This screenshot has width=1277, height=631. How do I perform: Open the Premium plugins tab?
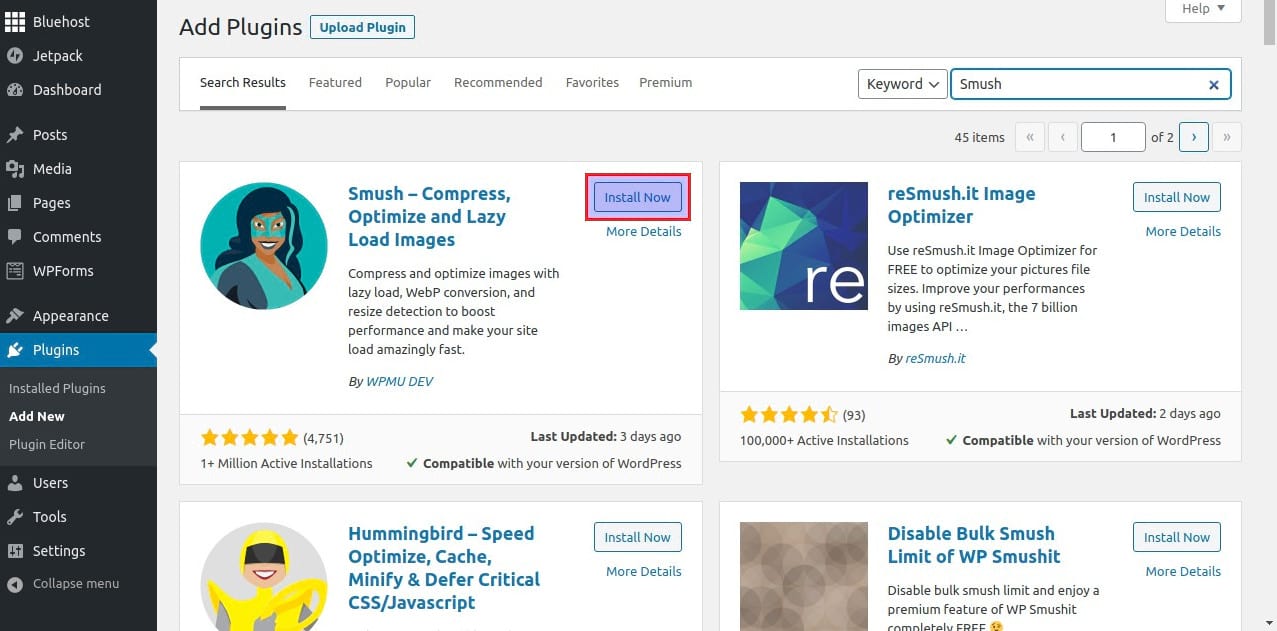666,83
